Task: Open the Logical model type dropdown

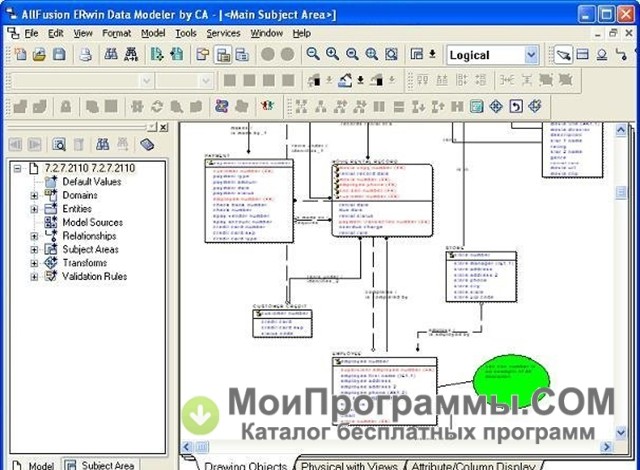Action: [531, 55]
